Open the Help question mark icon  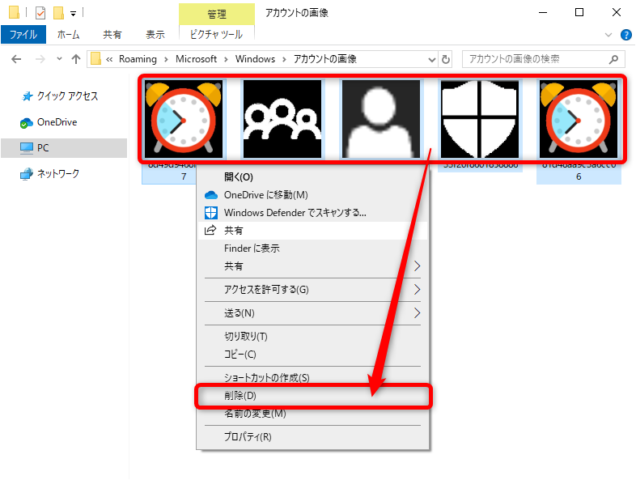pos(626,35)
